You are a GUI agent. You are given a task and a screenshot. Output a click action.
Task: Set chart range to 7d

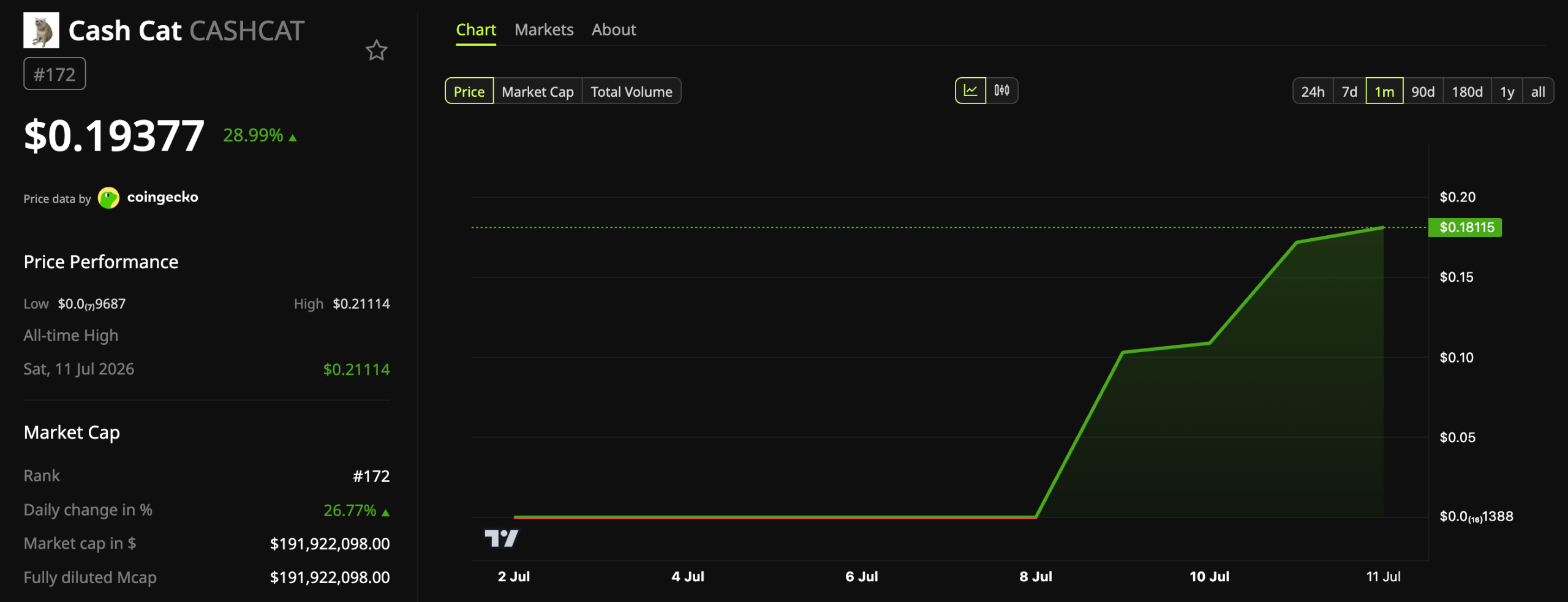tap(1349, 91)
